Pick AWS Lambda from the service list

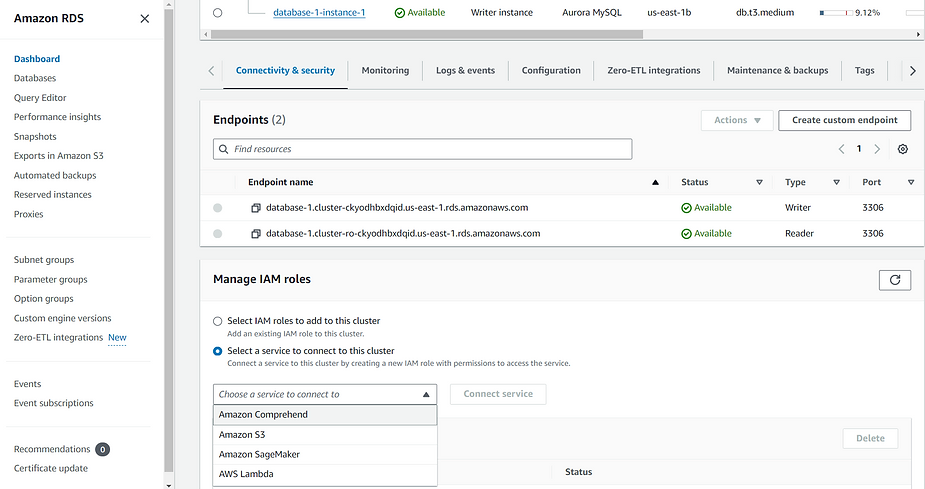325,474
